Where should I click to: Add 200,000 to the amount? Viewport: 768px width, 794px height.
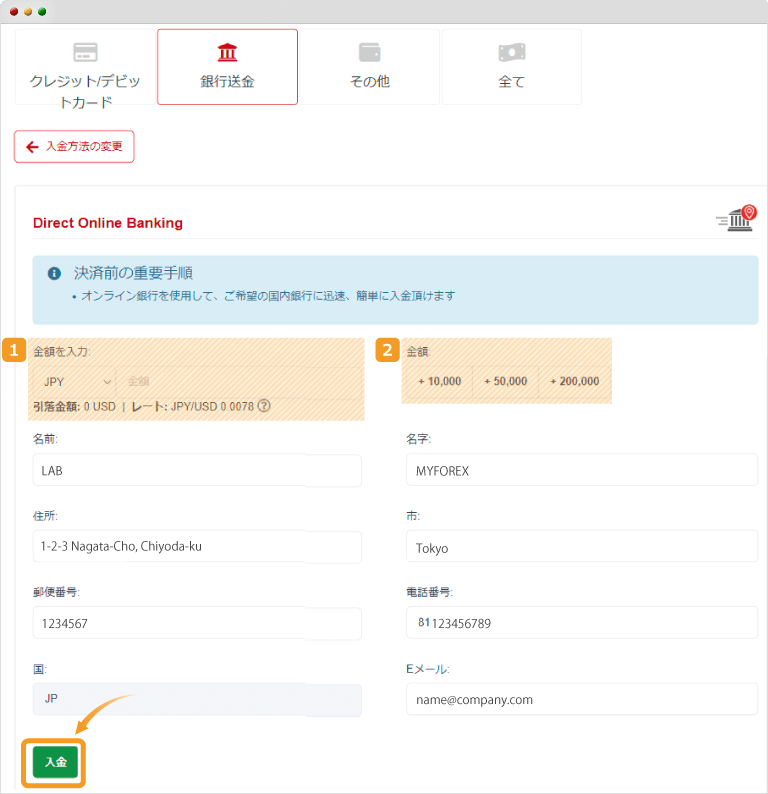[x=574, y=381]
